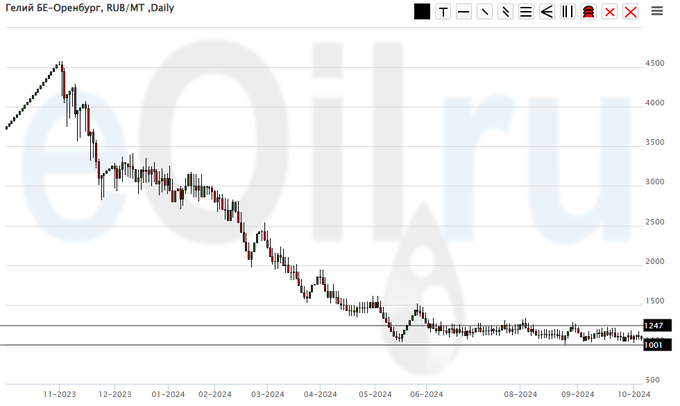Image resolution: width=680 pixels, height=406 pixels.
Task: Select the Text annotation tool
Action: (443, 12)
